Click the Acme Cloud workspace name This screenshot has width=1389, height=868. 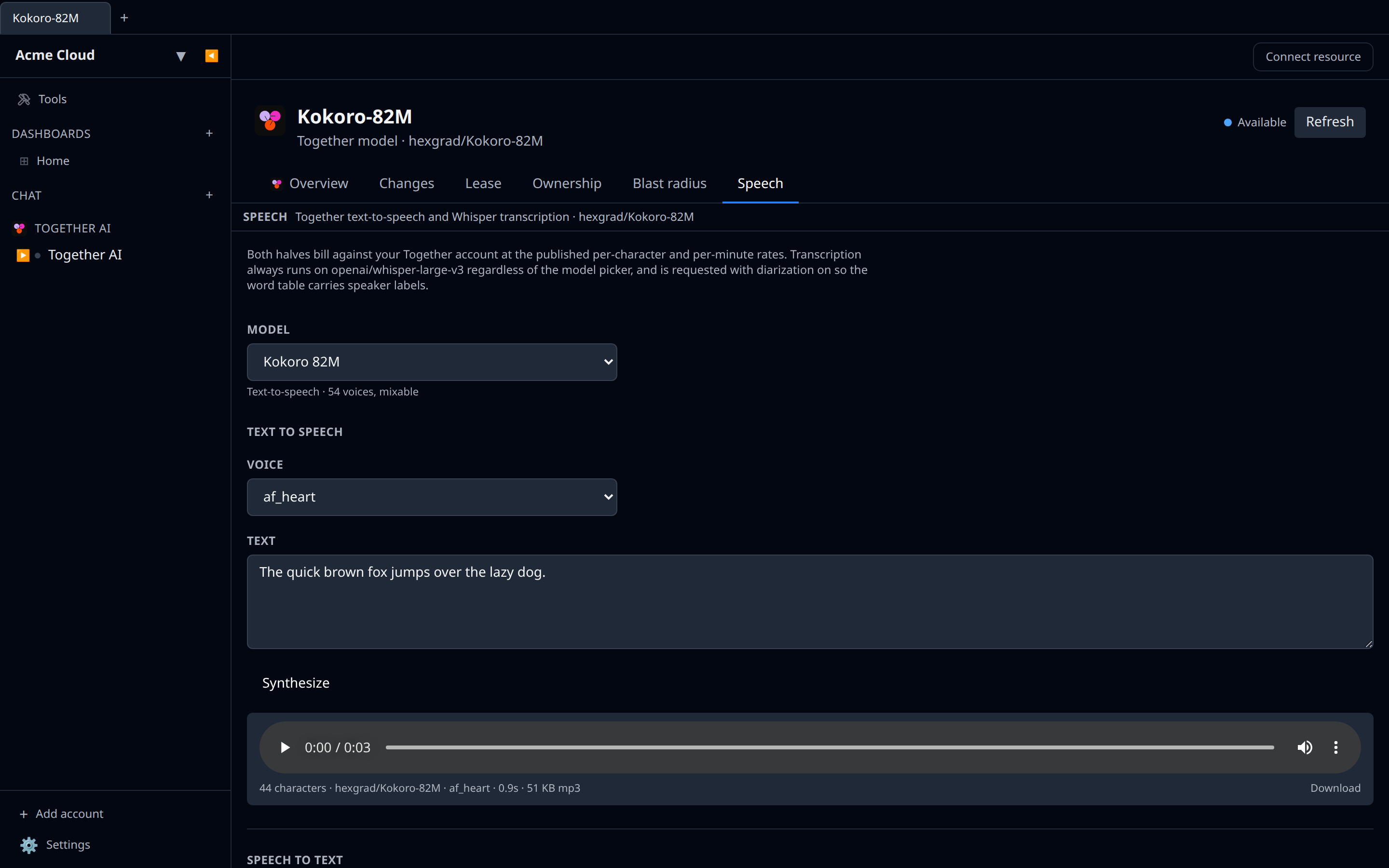click(55, 55)
